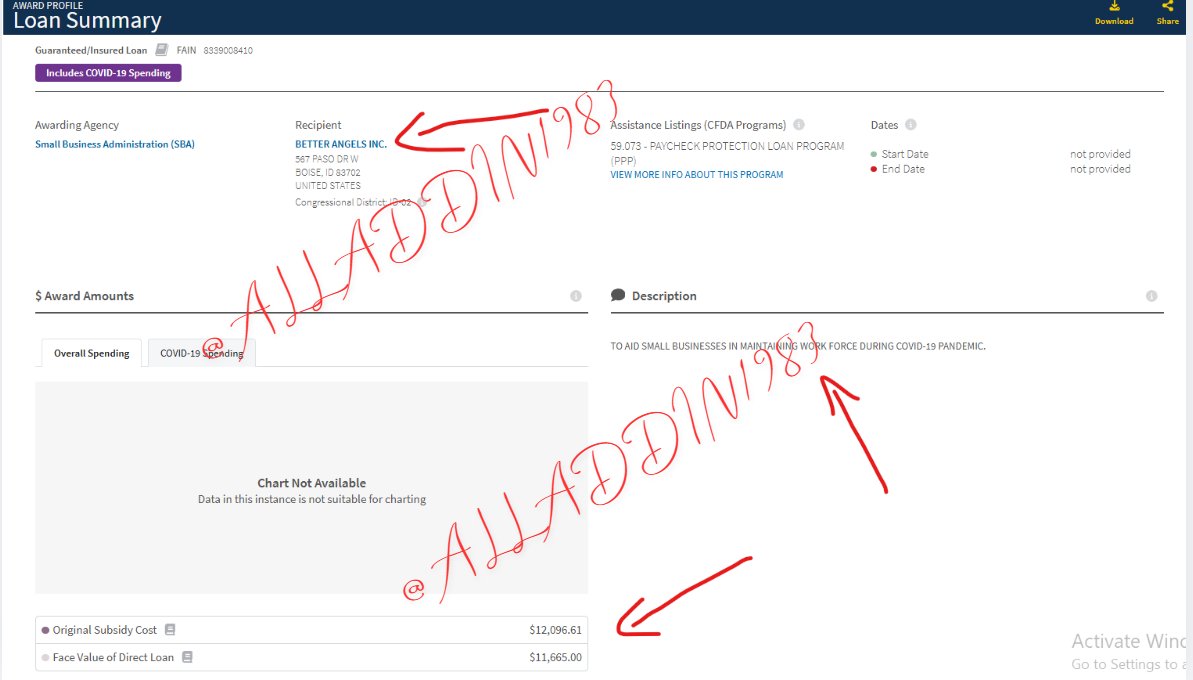Viewport: 1193px width, 680px height.
Task: Click the 567 PASO DR W address line
Action: click(326, 159)
